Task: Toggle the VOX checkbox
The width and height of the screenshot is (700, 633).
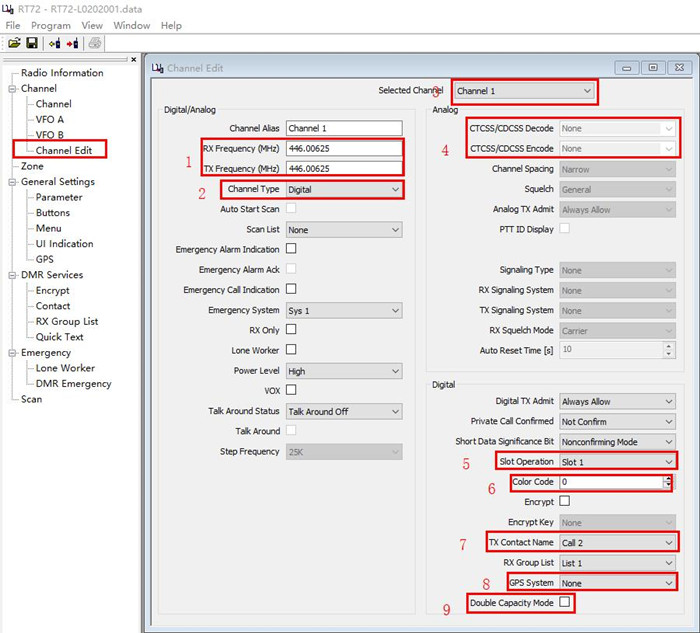Action: click(x=291, y=390)
